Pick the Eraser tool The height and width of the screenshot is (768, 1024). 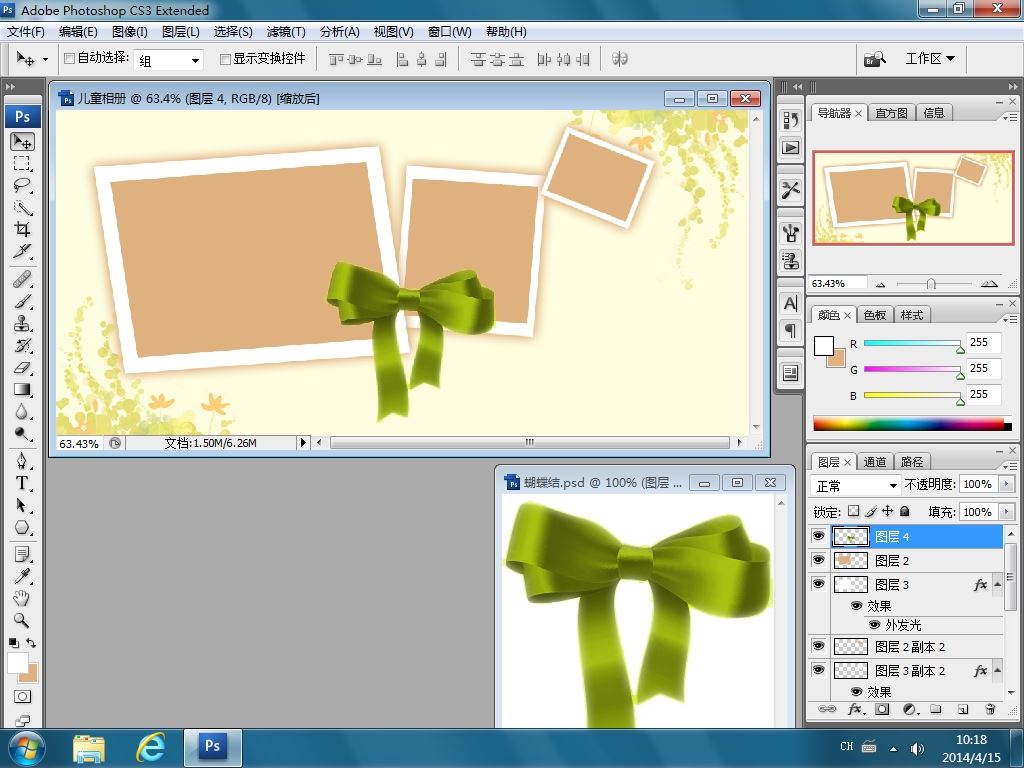[x=22, y=368]
